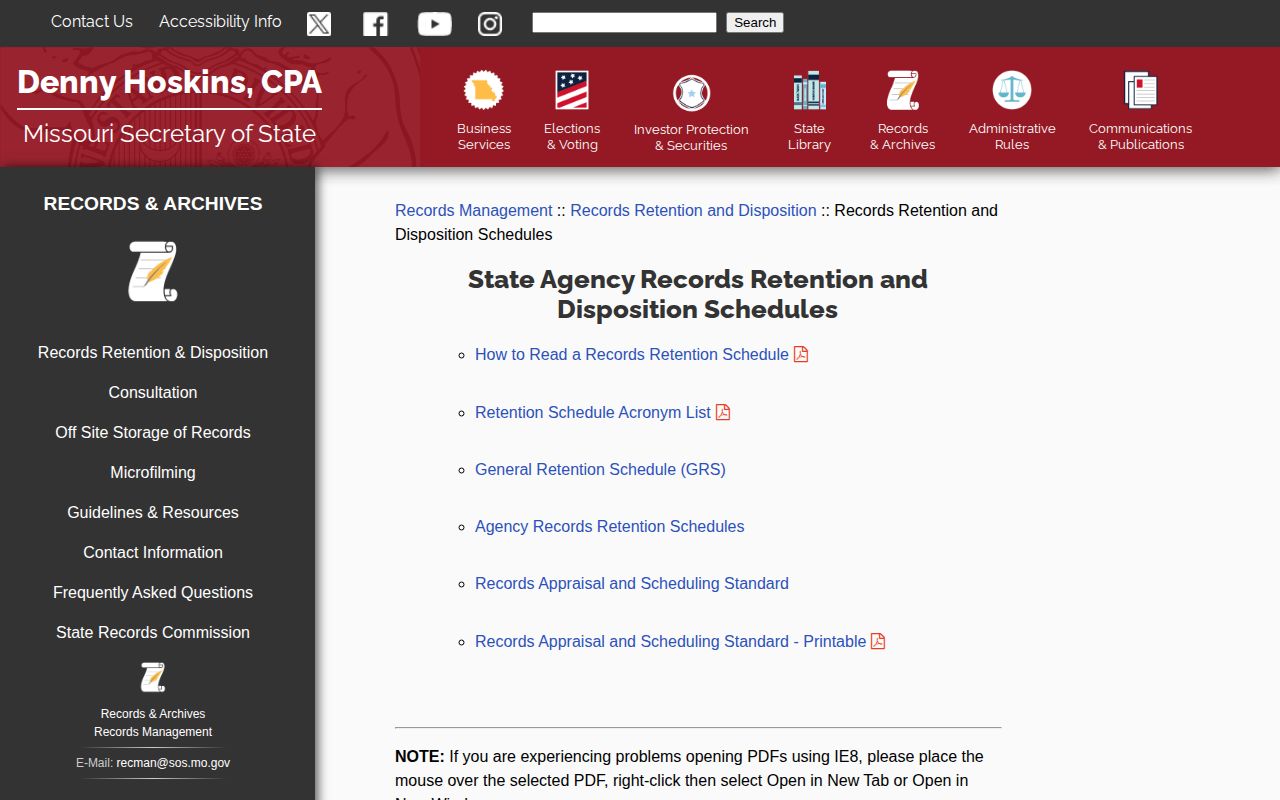Open the X (Twitter) social icon
Viewport: 1280px width, 800px height.
click(x=319, y=24)
